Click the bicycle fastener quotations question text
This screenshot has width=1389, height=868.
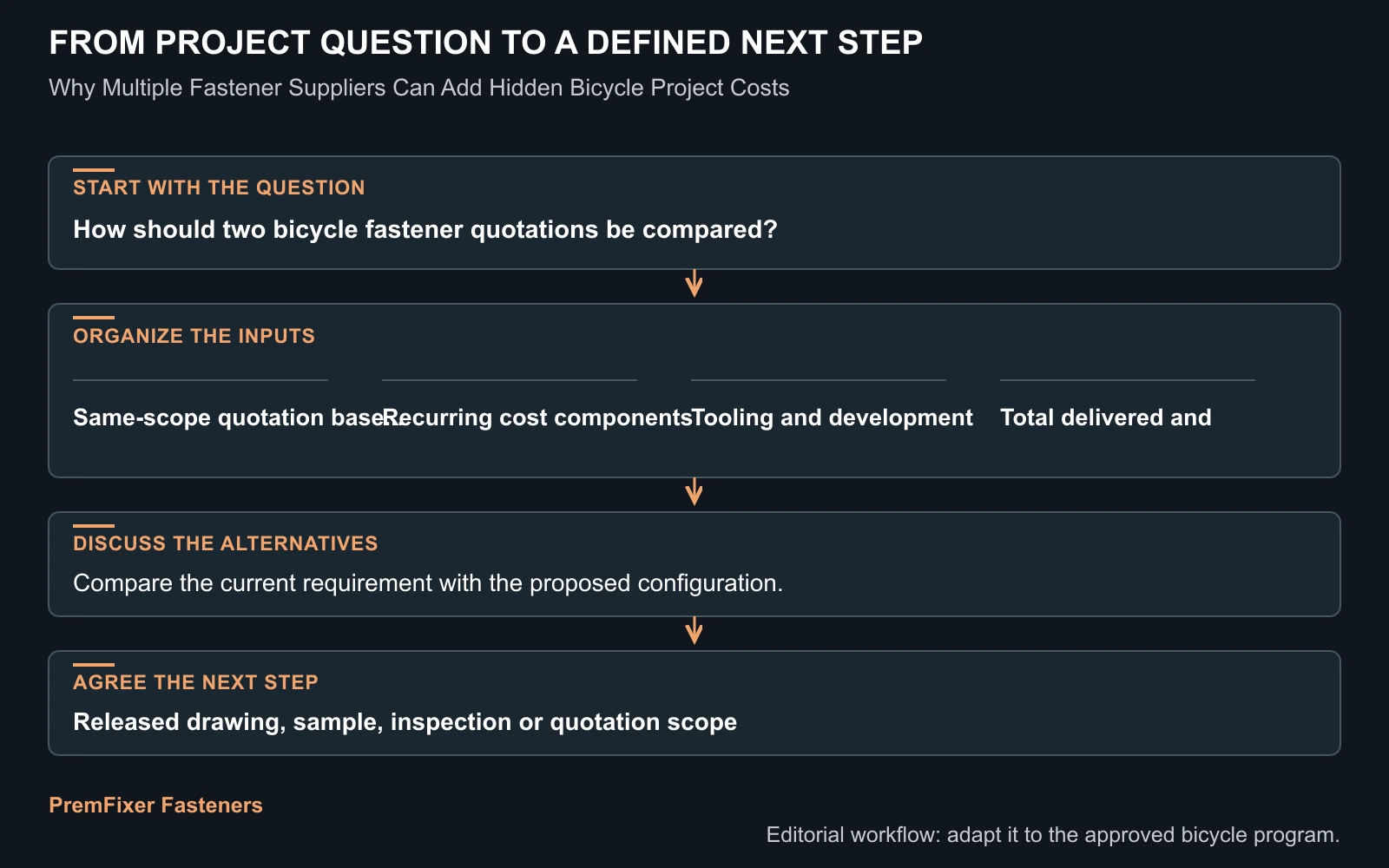tap(425, 229)
